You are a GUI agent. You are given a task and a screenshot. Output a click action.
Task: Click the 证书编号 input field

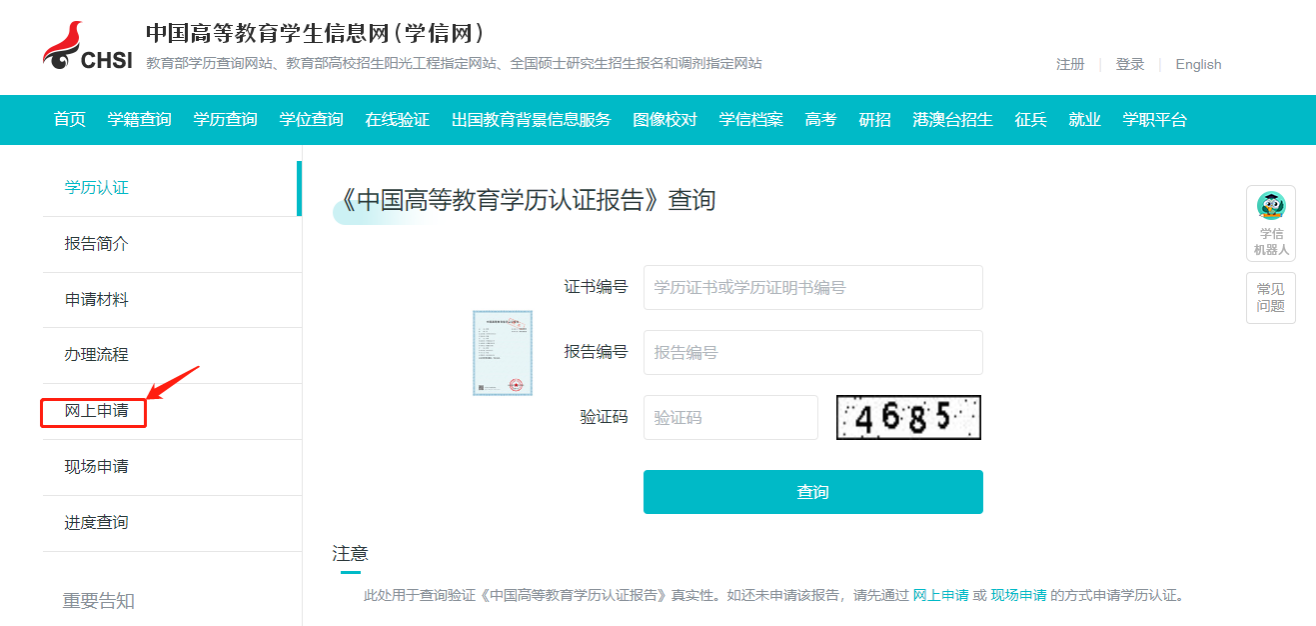pos(812,288)
